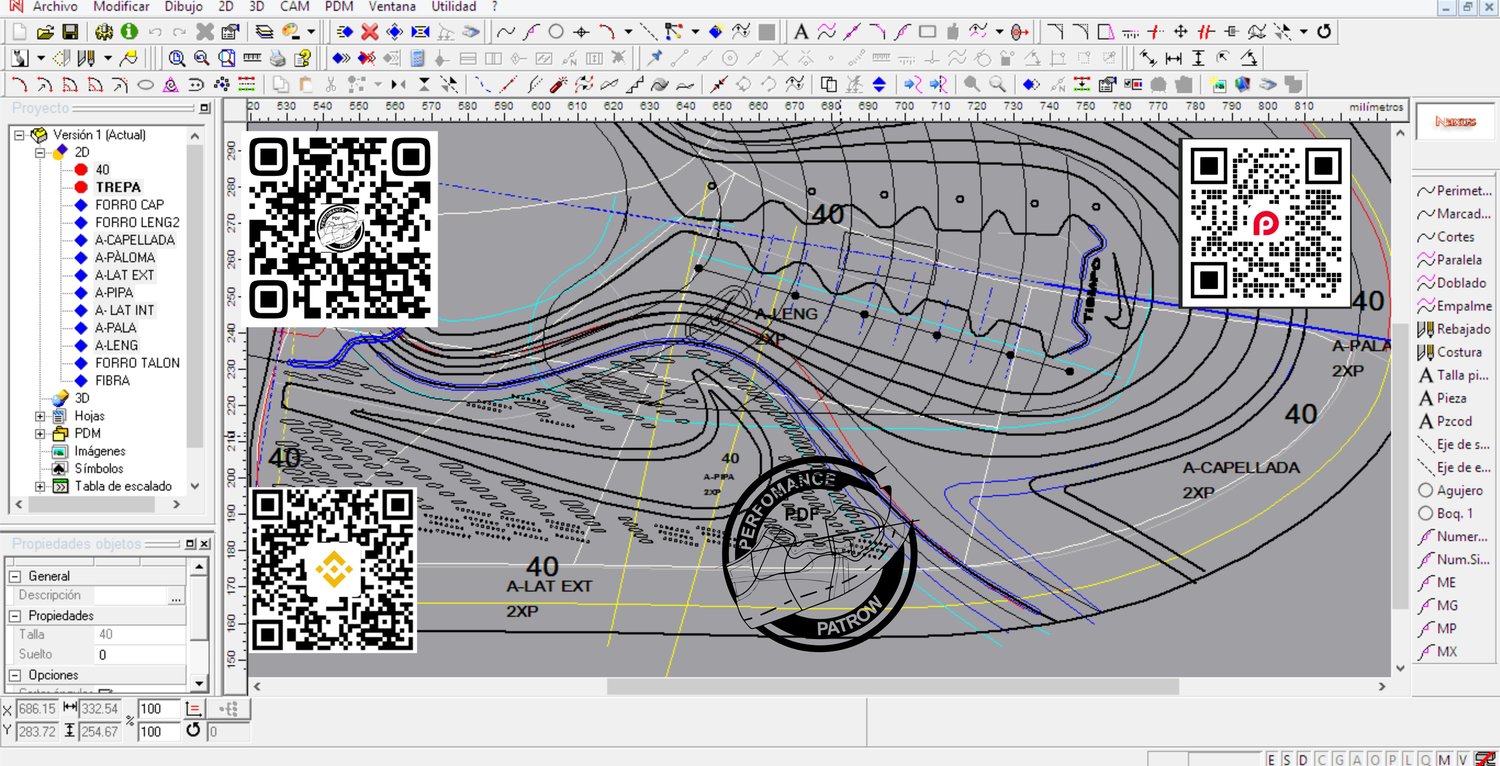Close the Propiedades objetos panel

click(204, 544)
